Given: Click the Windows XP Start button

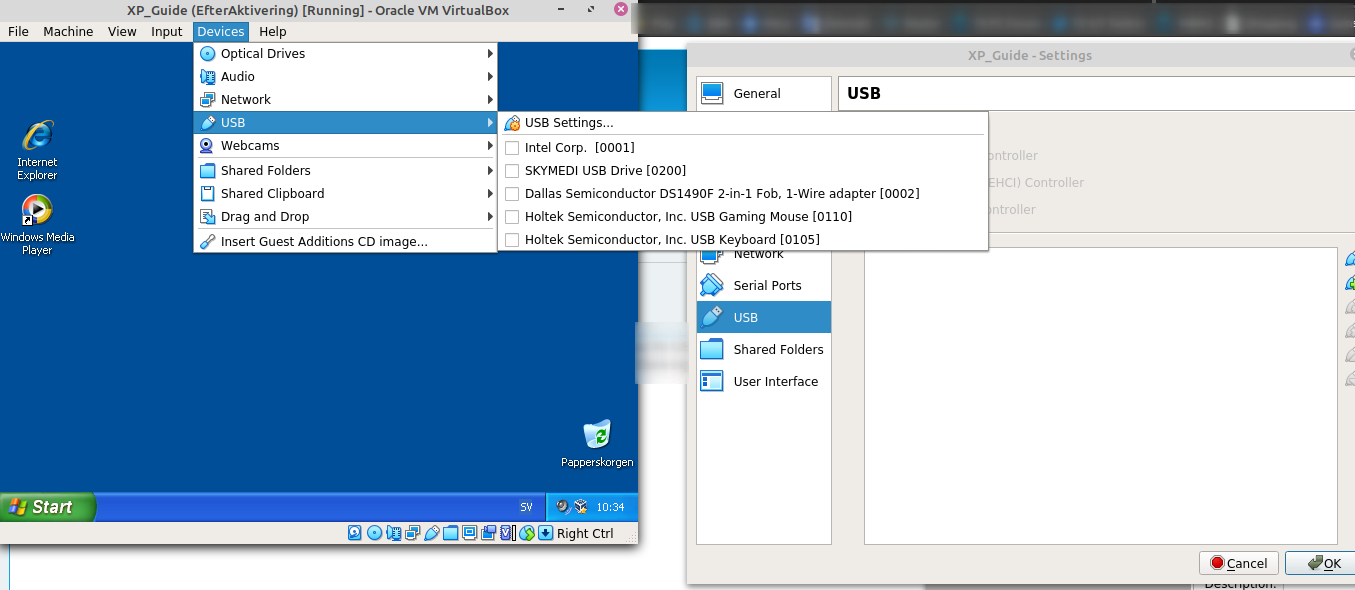Looking at the screenshot, I should pyautogui.click(x=48, y=507).
